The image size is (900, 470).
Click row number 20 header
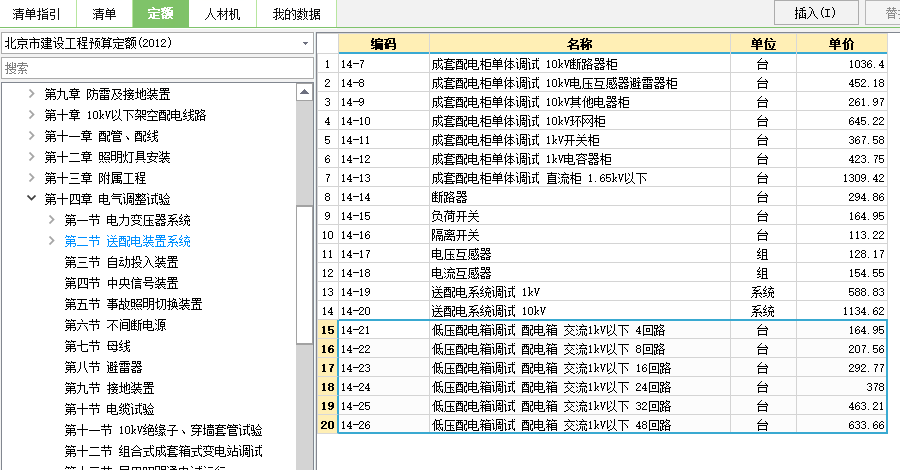[327, 425]
